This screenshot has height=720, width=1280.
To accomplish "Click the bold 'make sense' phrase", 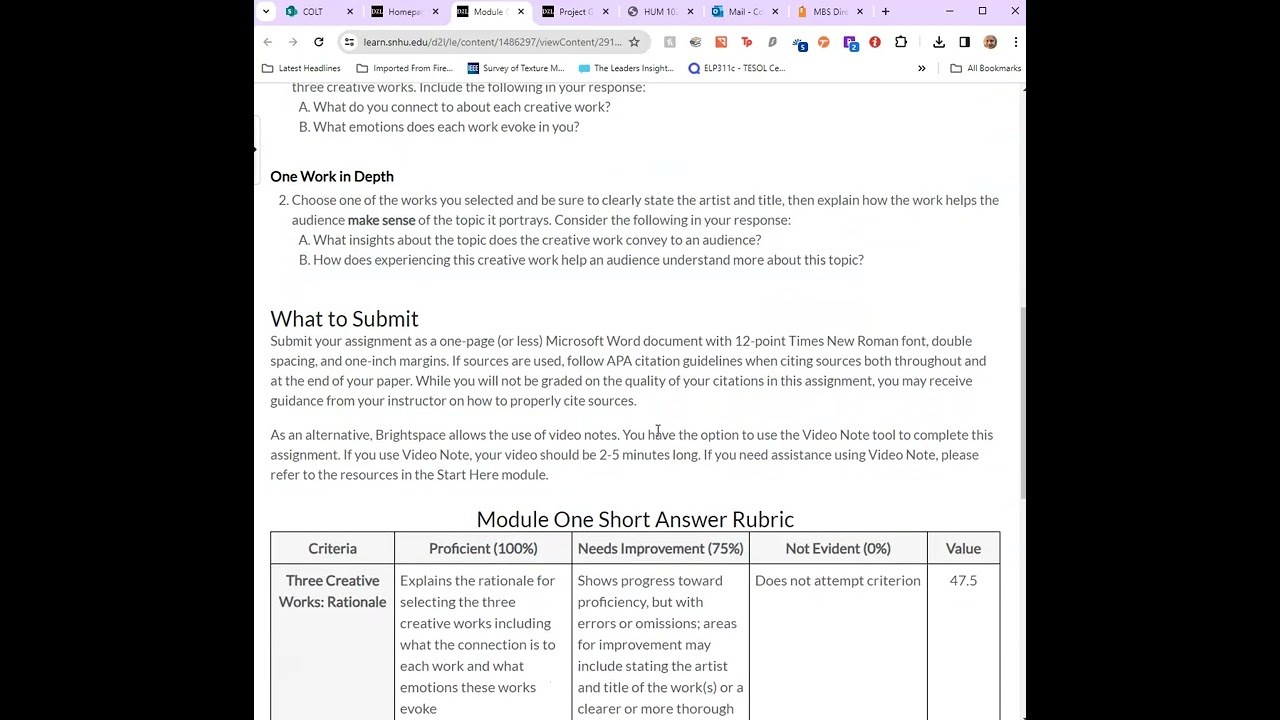I will click(381, 220).
